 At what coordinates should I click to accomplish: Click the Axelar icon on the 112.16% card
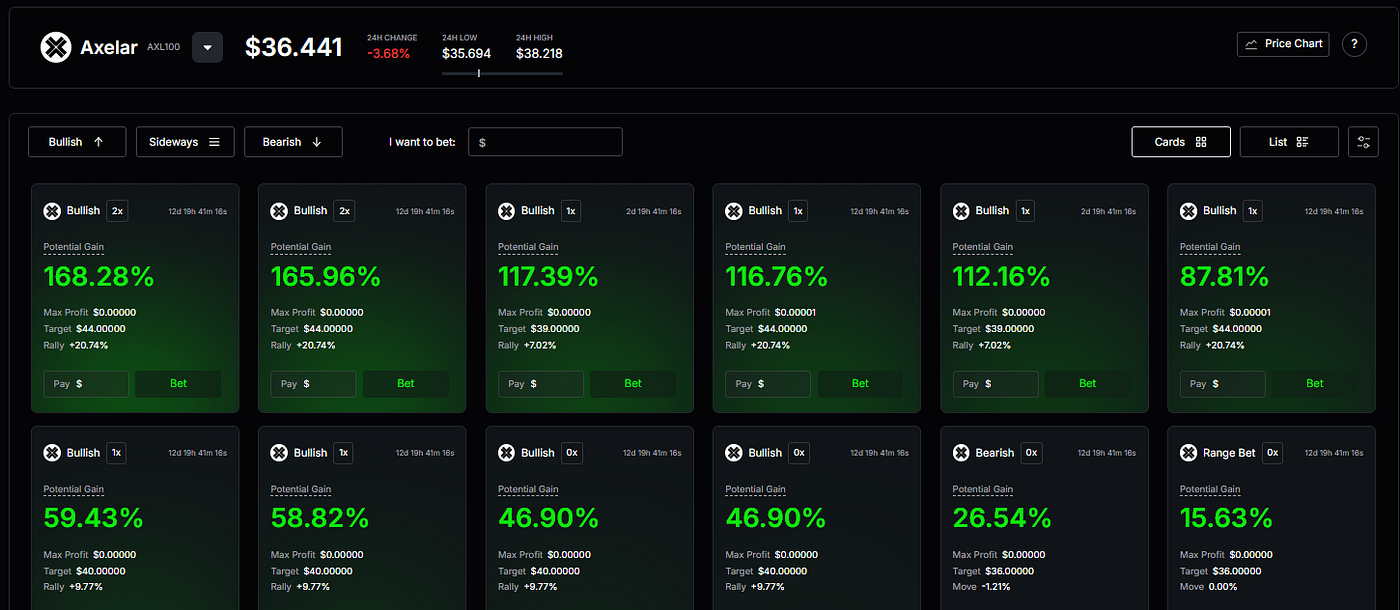tap(961, 211)
